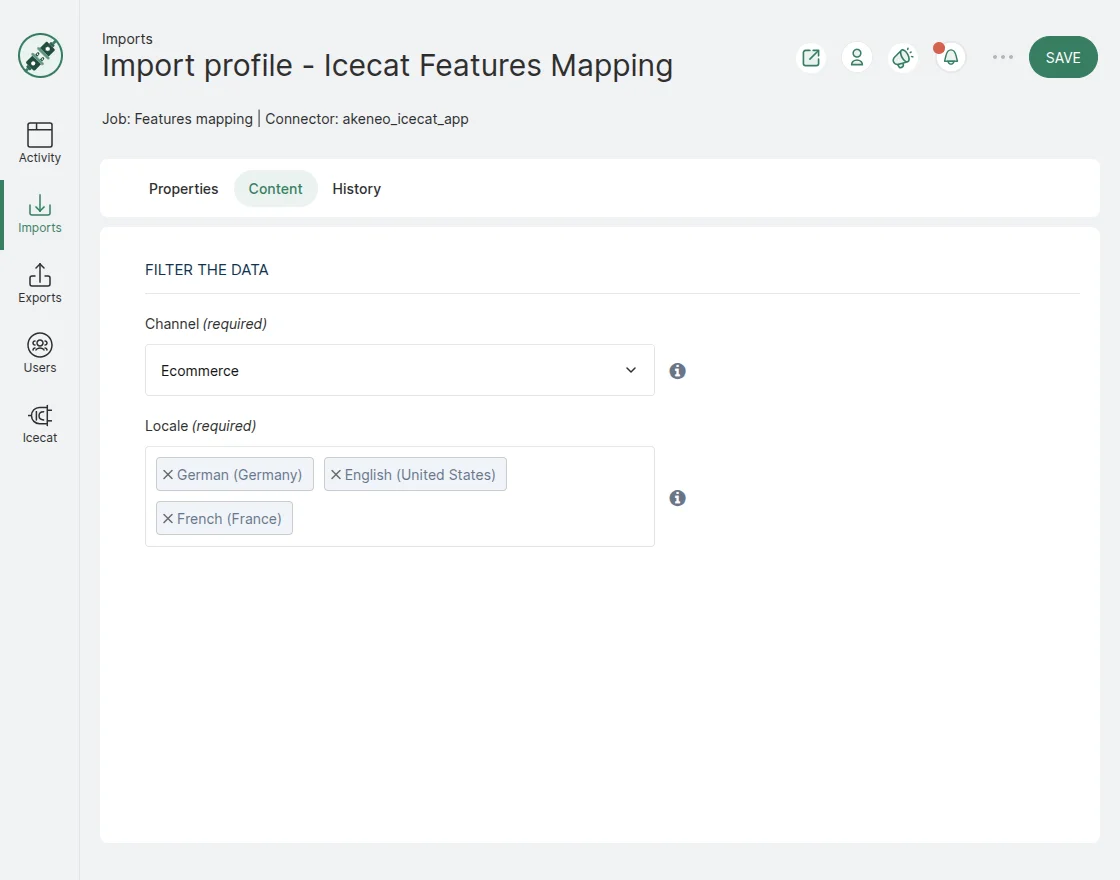Image resolution: width=1120 pixels, height=880 pixels.
Task: Click the app logo at the top left
Action: pos(39,56)
